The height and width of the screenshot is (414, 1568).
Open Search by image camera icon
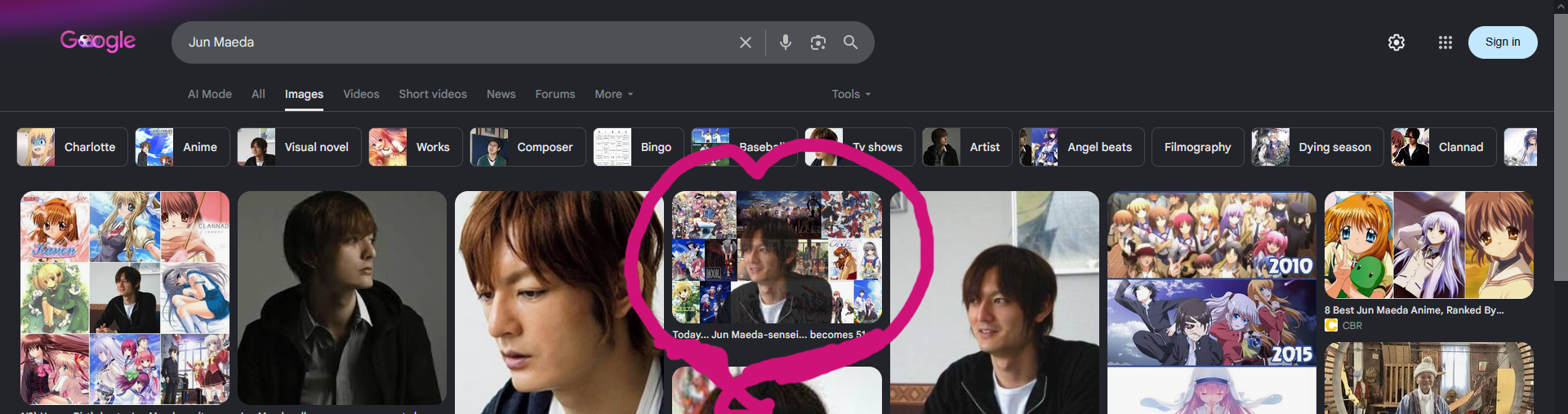[x=818, y=42]
